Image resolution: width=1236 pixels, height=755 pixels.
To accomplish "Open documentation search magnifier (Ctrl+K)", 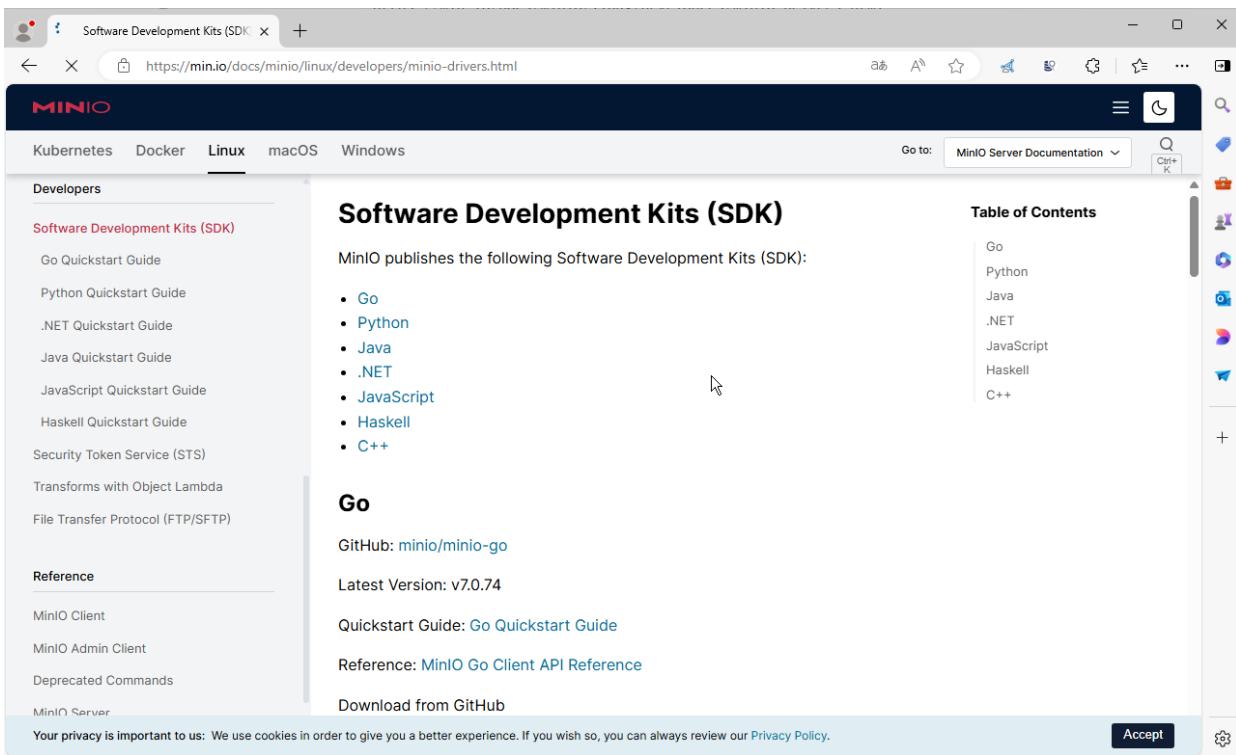I will coord(1165,143).
